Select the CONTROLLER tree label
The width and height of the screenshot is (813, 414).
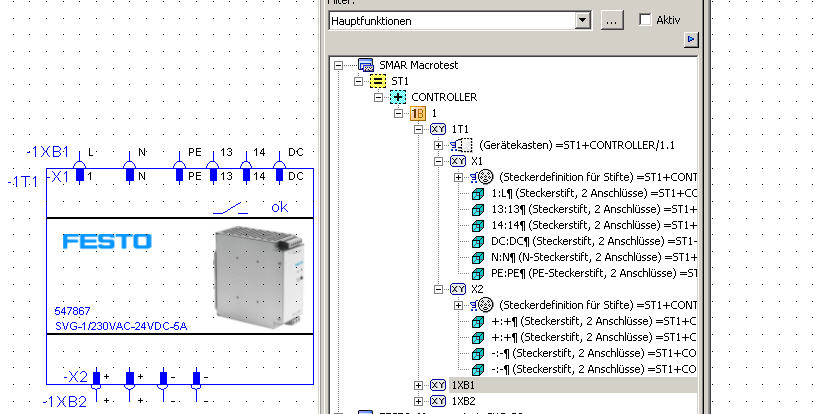444,97
